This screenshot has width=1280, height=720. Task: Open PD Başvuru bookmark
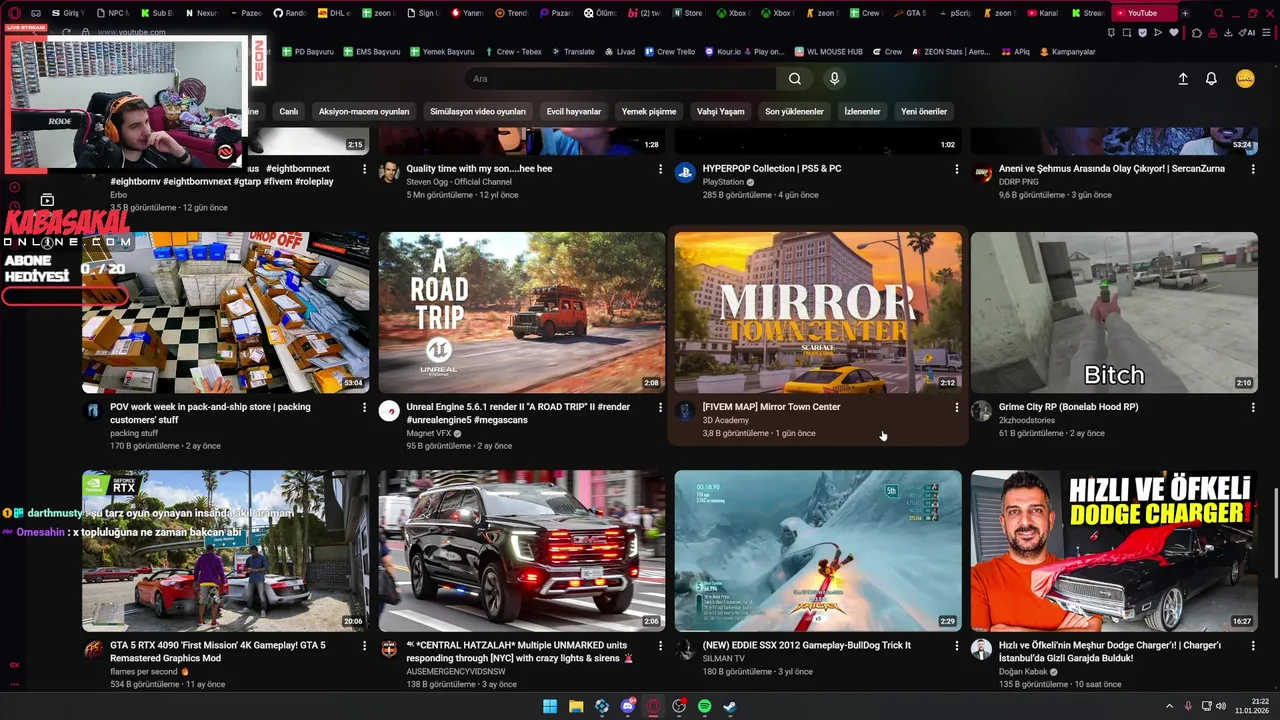pos(308,52)
